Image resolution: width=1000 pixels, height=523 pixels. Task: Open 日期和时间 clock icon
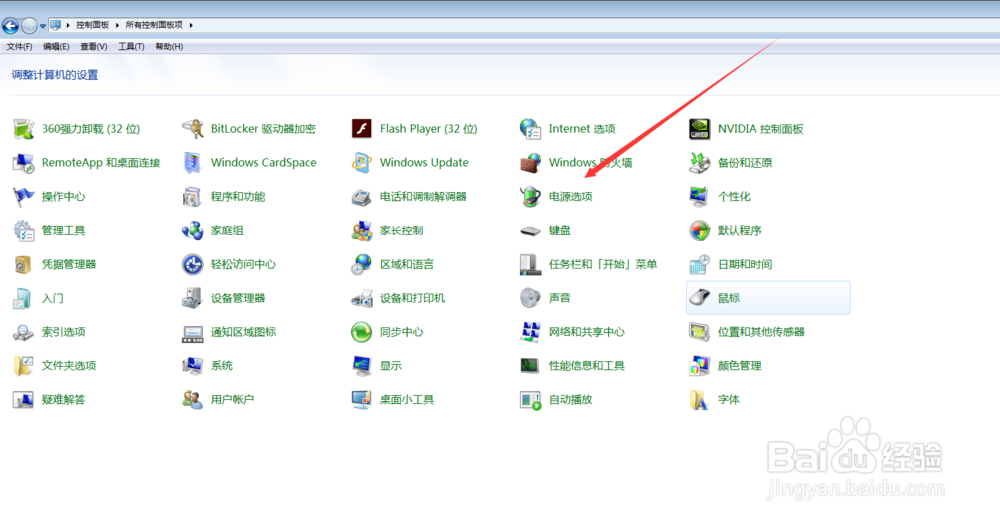coord(700,264)
